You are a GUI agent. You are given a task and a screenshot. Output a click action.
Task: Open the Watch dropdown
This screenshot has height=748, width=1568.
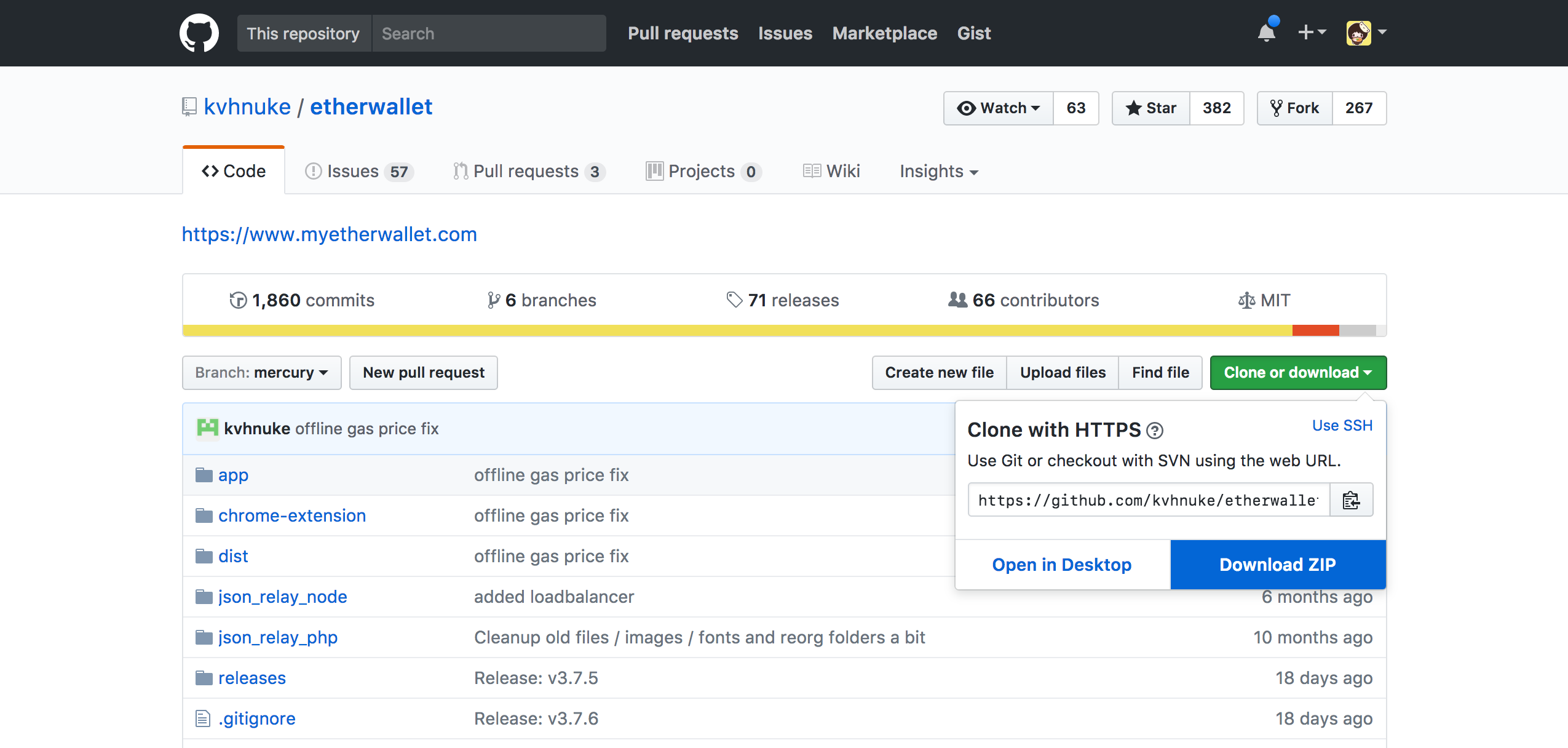(999, 108)
